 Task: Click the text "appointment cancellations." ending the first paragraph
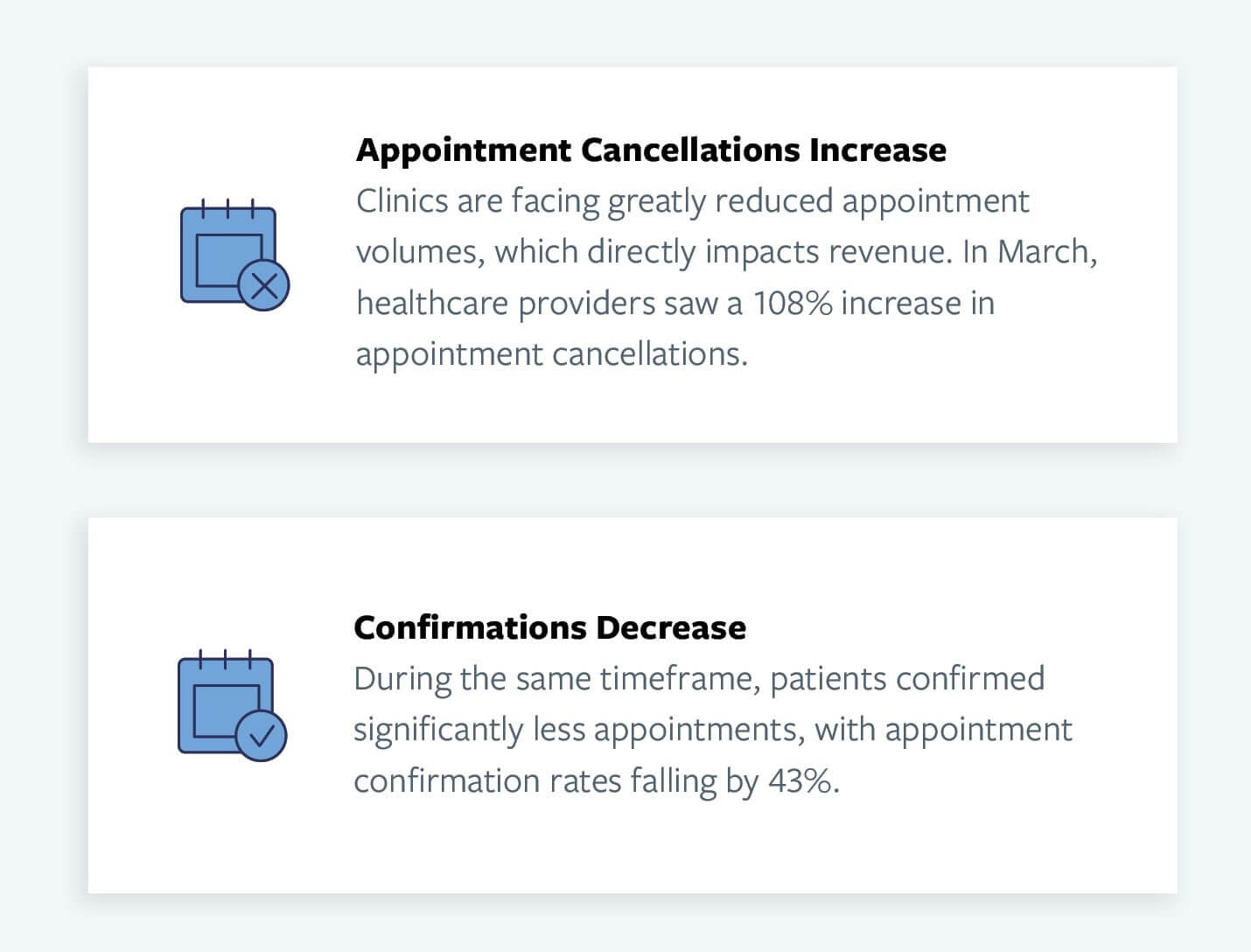(x=551, y=354)
